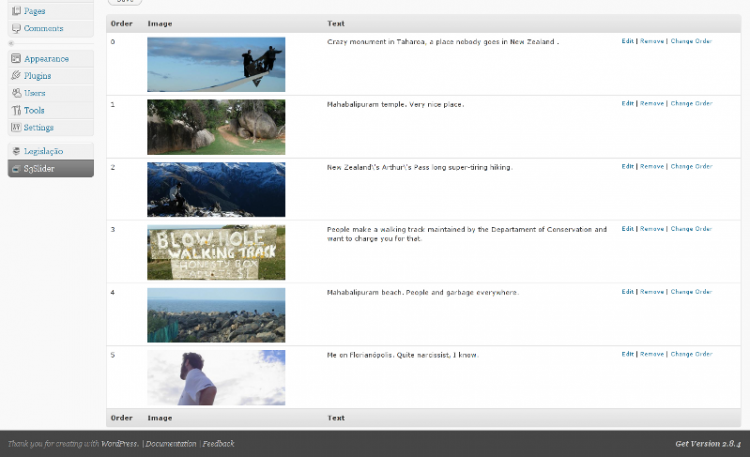Collapse the sidebar with the small arrow separator
The width and height of the screenshot is (750, 457).
(11, 44)
